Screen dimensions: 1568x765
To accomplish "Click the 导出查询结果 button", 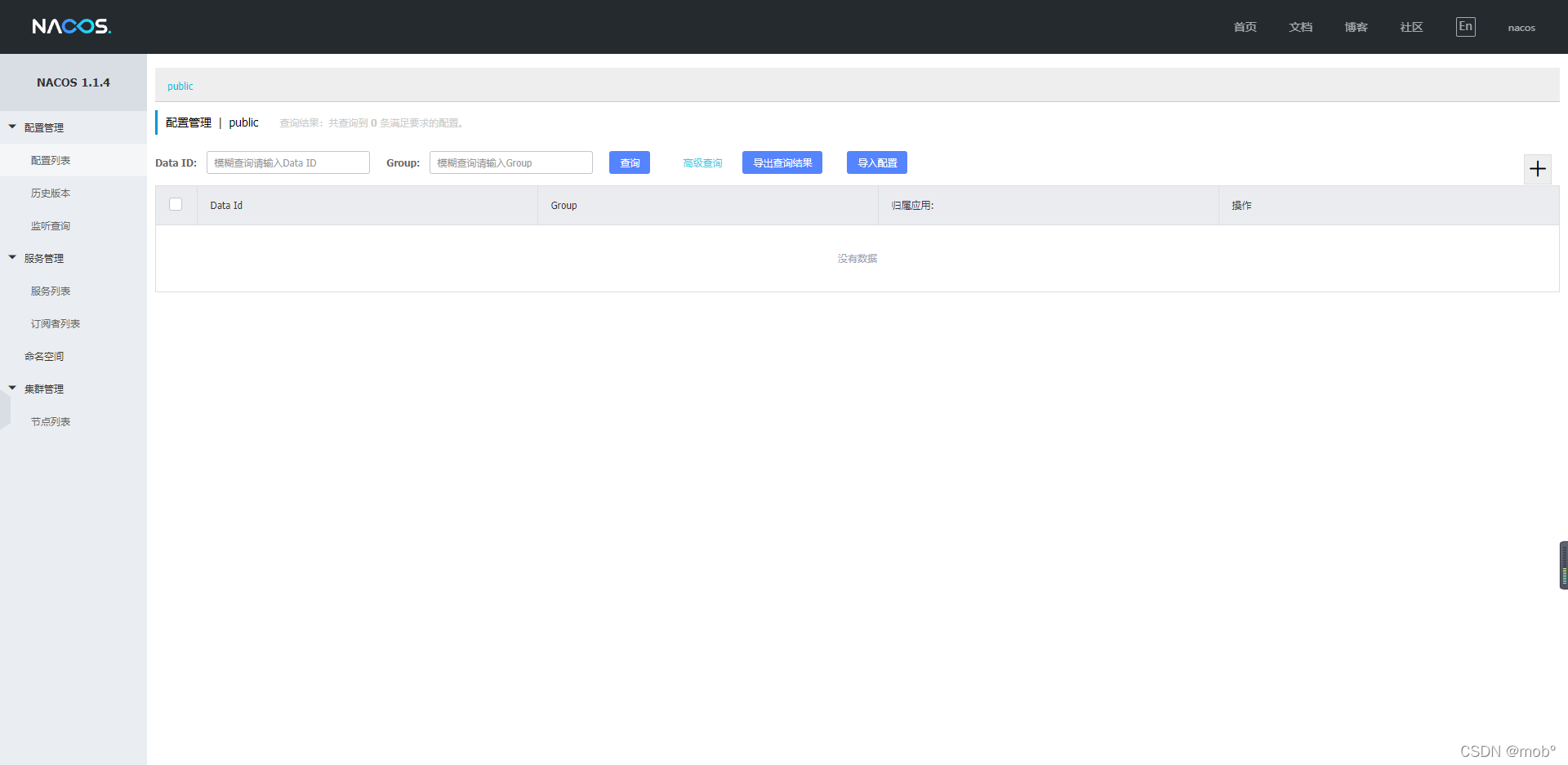I will click(x=782, y=162).
